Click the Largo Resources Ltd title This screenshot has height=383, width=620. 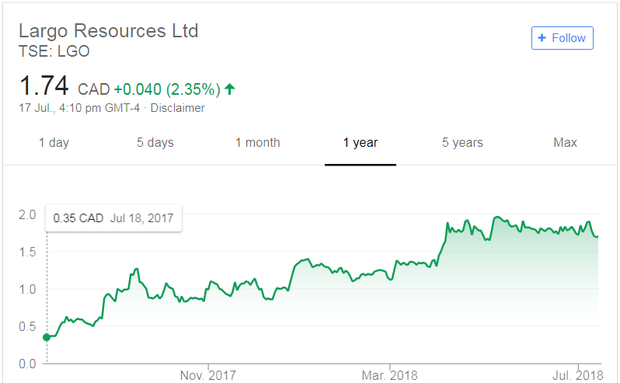[108, 31]
